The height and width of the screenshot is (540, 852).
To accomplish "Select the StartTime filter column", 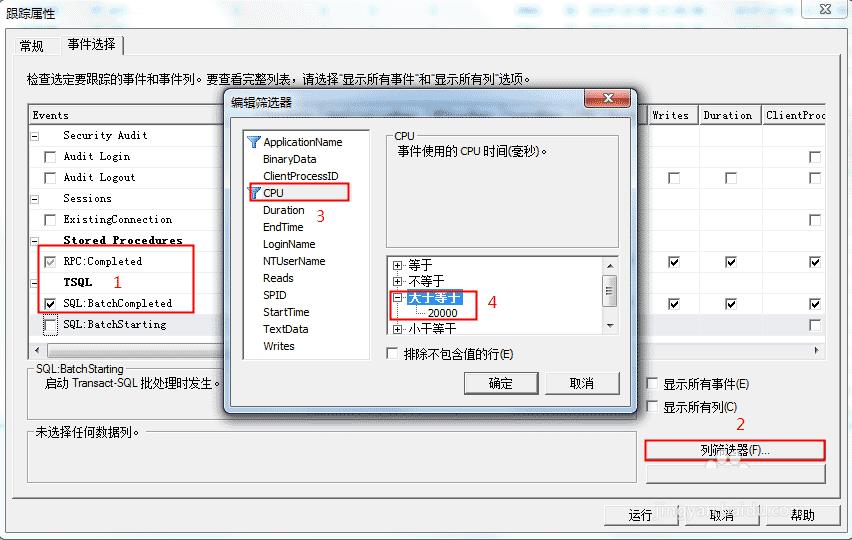I will click(x=286, y=312).
